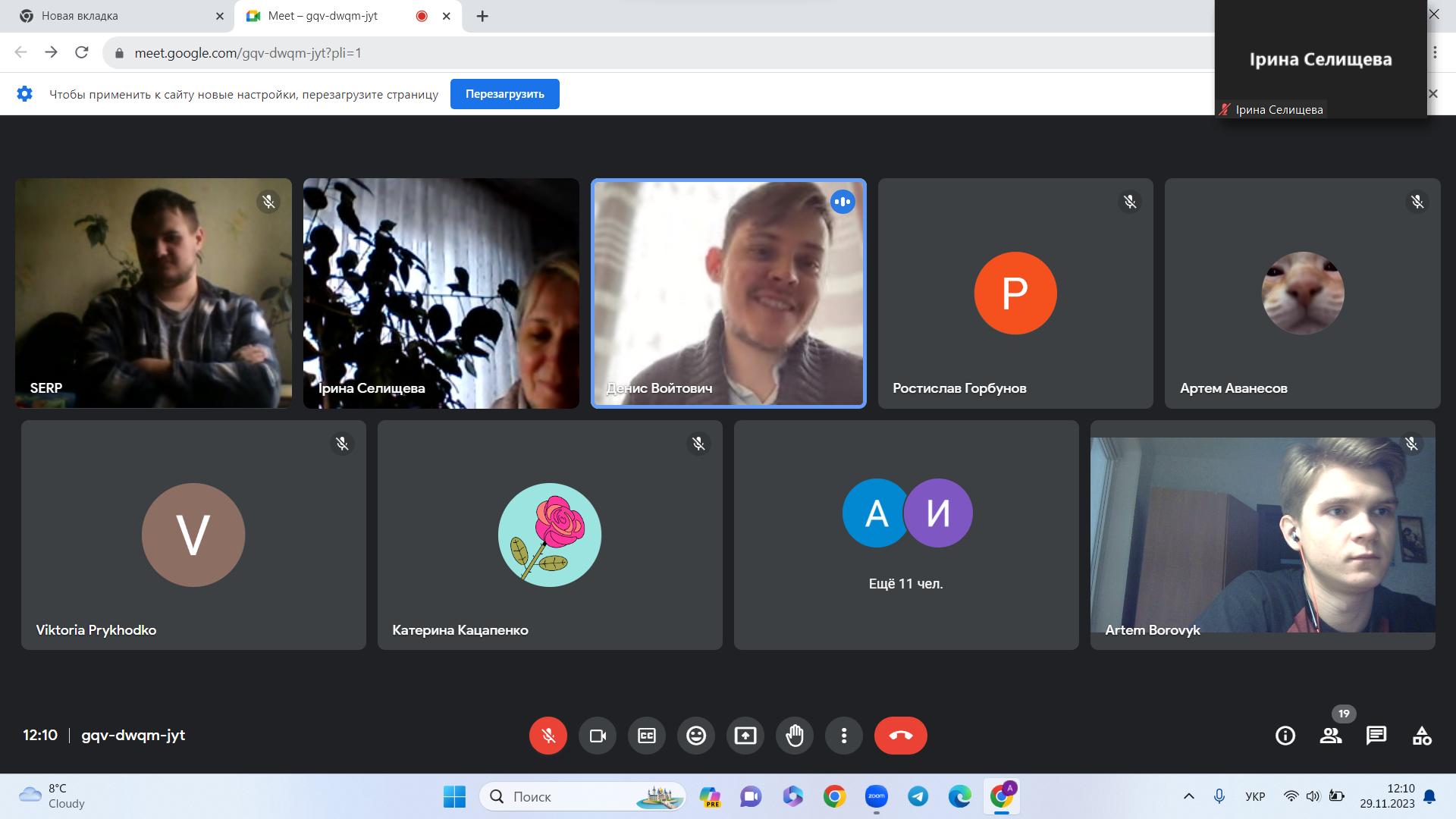Reload the current page
The image size is (1456, 819).
pyautogui.click(x=82, y=52)
